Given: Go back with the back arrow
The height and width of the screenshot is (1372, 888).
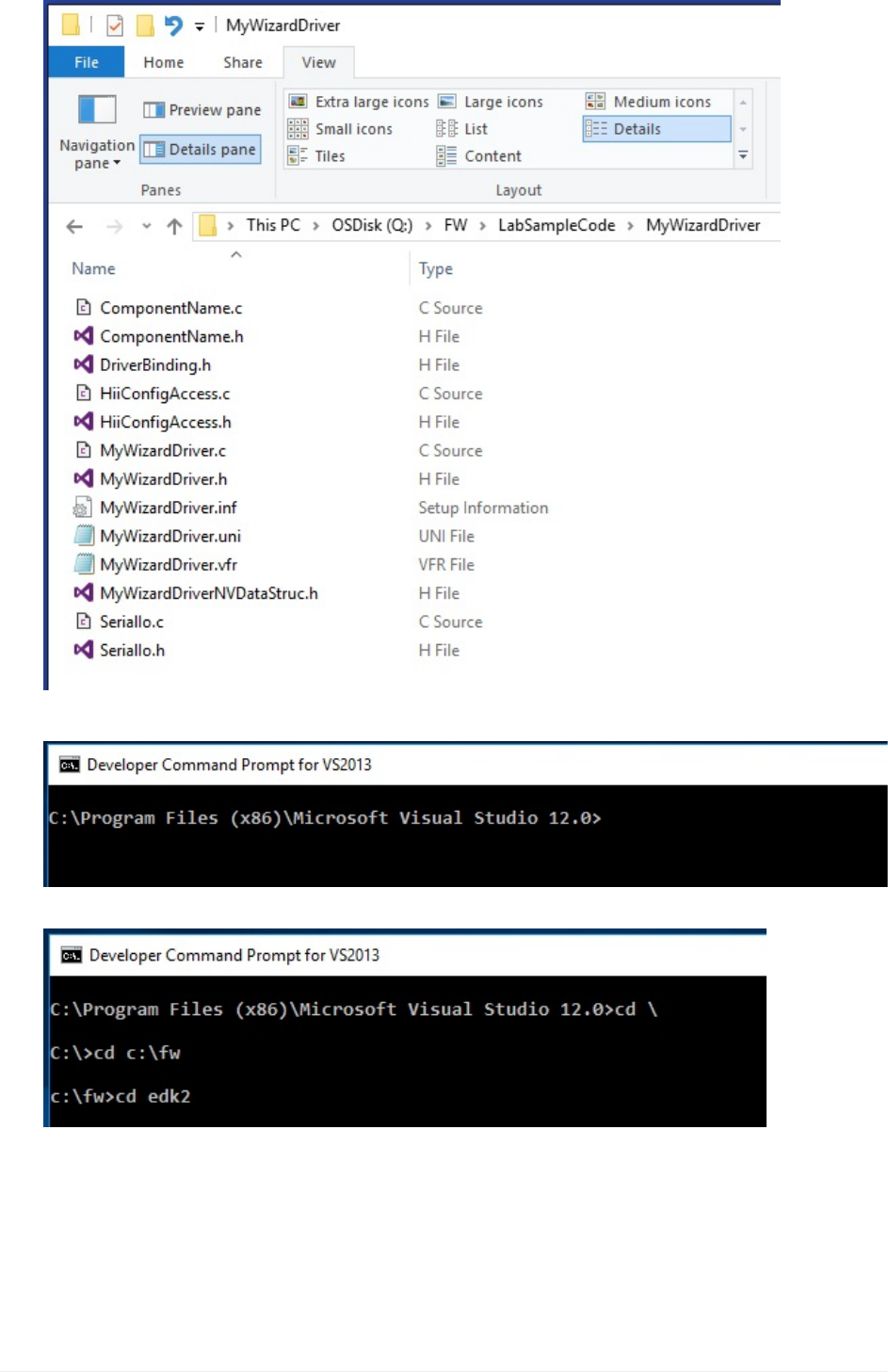Looking at the screenshot, I should [74, 226].
